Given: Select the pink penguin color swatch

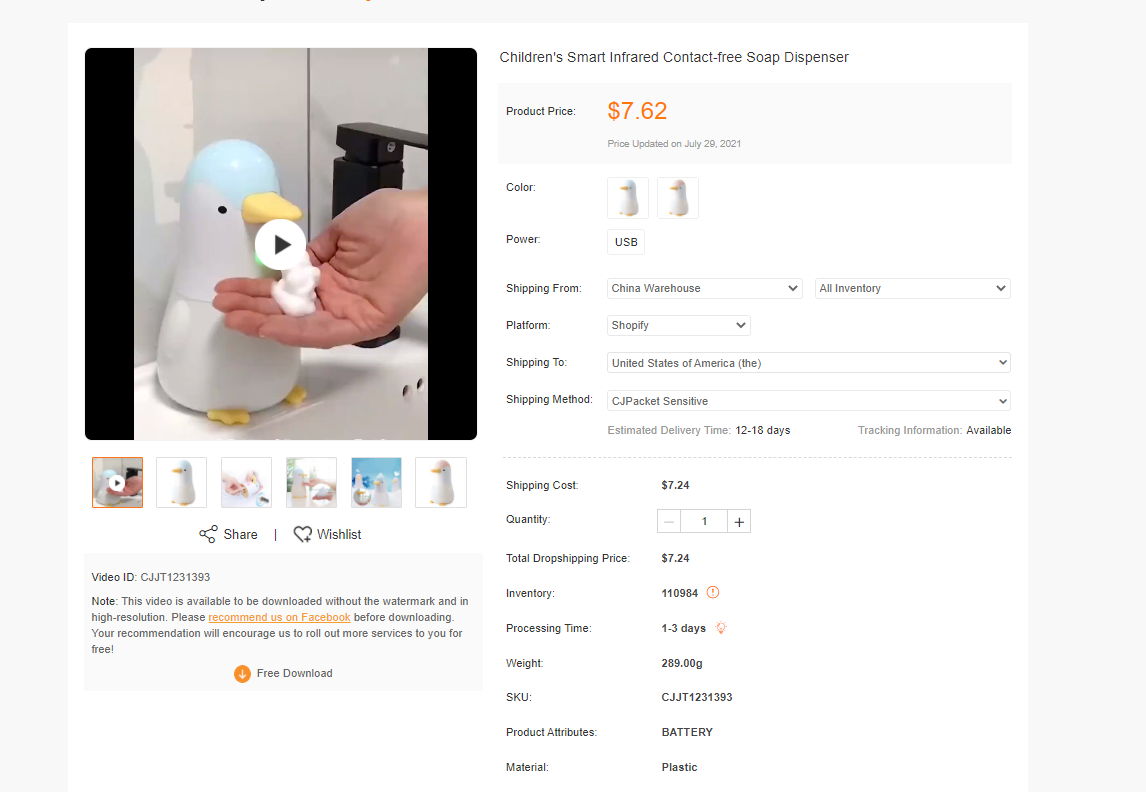Looking at the screenshot, I should coord(678,198).
